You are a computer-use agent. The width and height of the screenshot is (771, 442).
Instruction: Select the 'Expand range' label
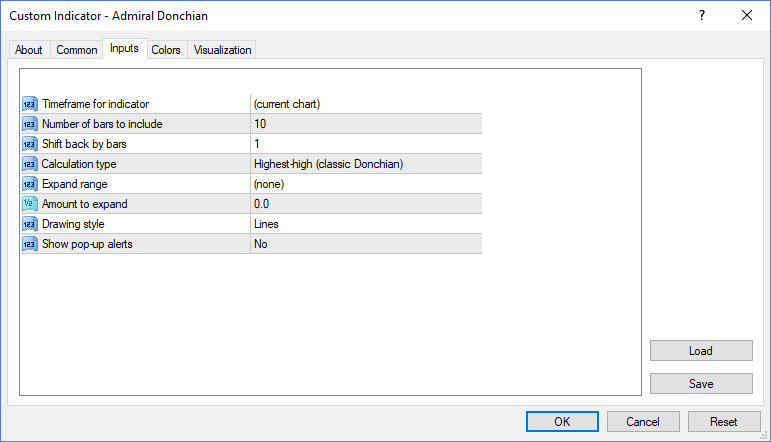(x=74, y=184)
